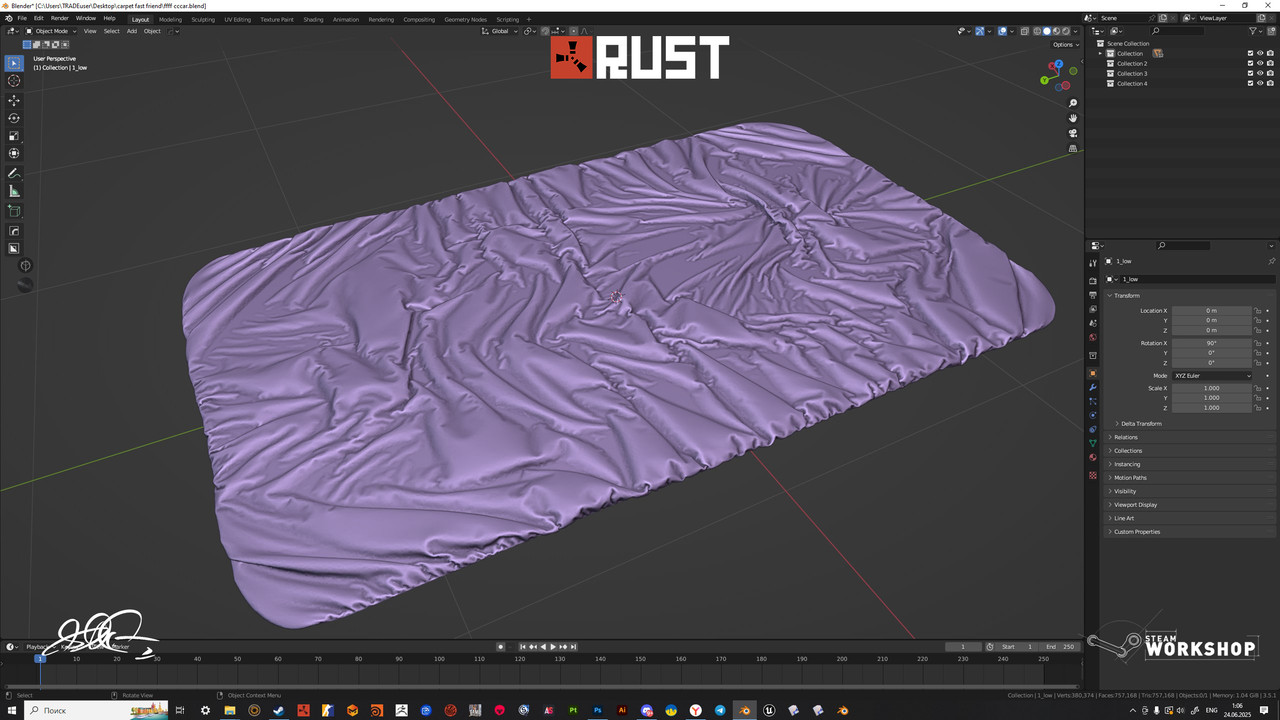Expand the Collection tree item arrow
The image size is (1280, 720).
tap(1101, 53)
